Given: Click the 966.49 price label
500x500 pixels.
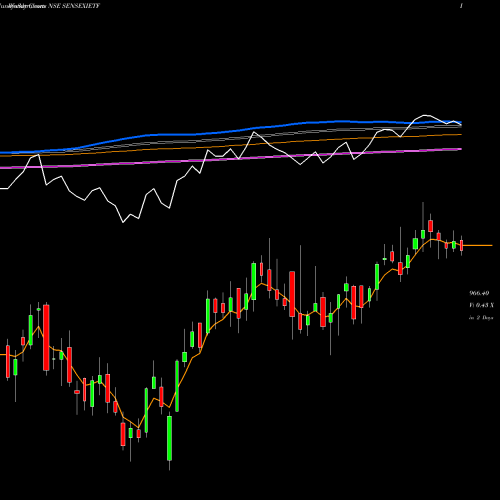Looking at the screenshot, I should tap(479, 293).
